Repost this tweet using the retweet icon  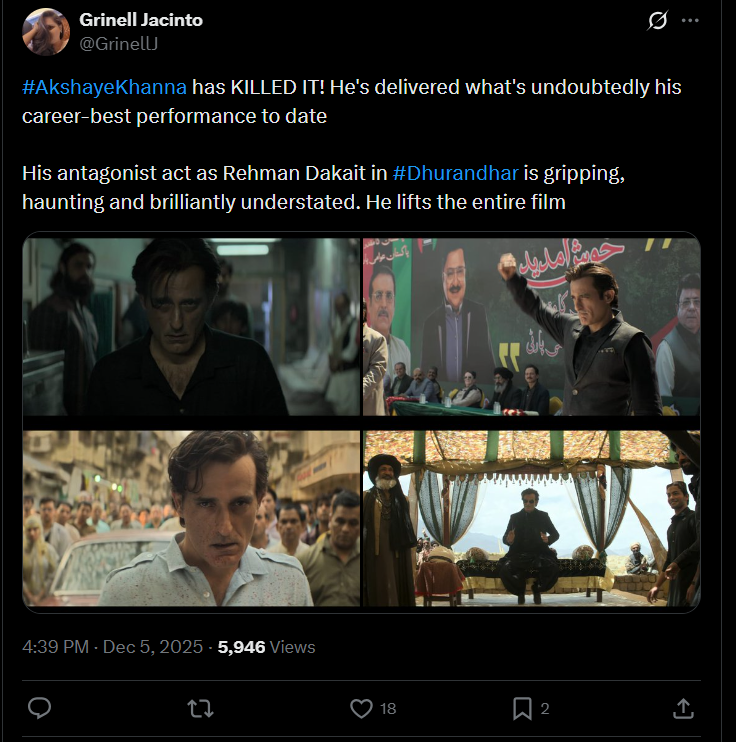(200, 708)
